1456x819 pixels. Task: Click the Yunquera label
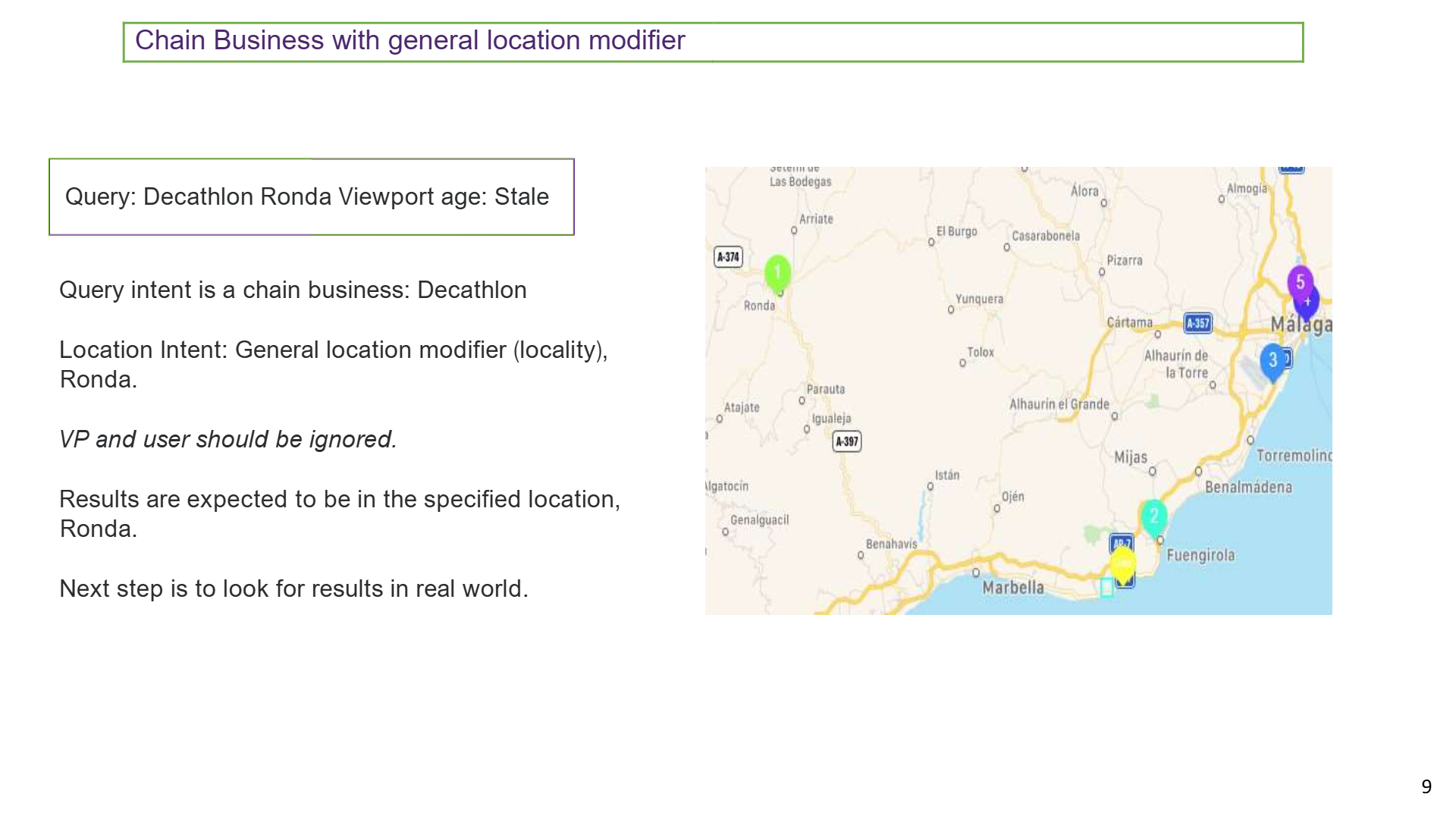point(979,299)
